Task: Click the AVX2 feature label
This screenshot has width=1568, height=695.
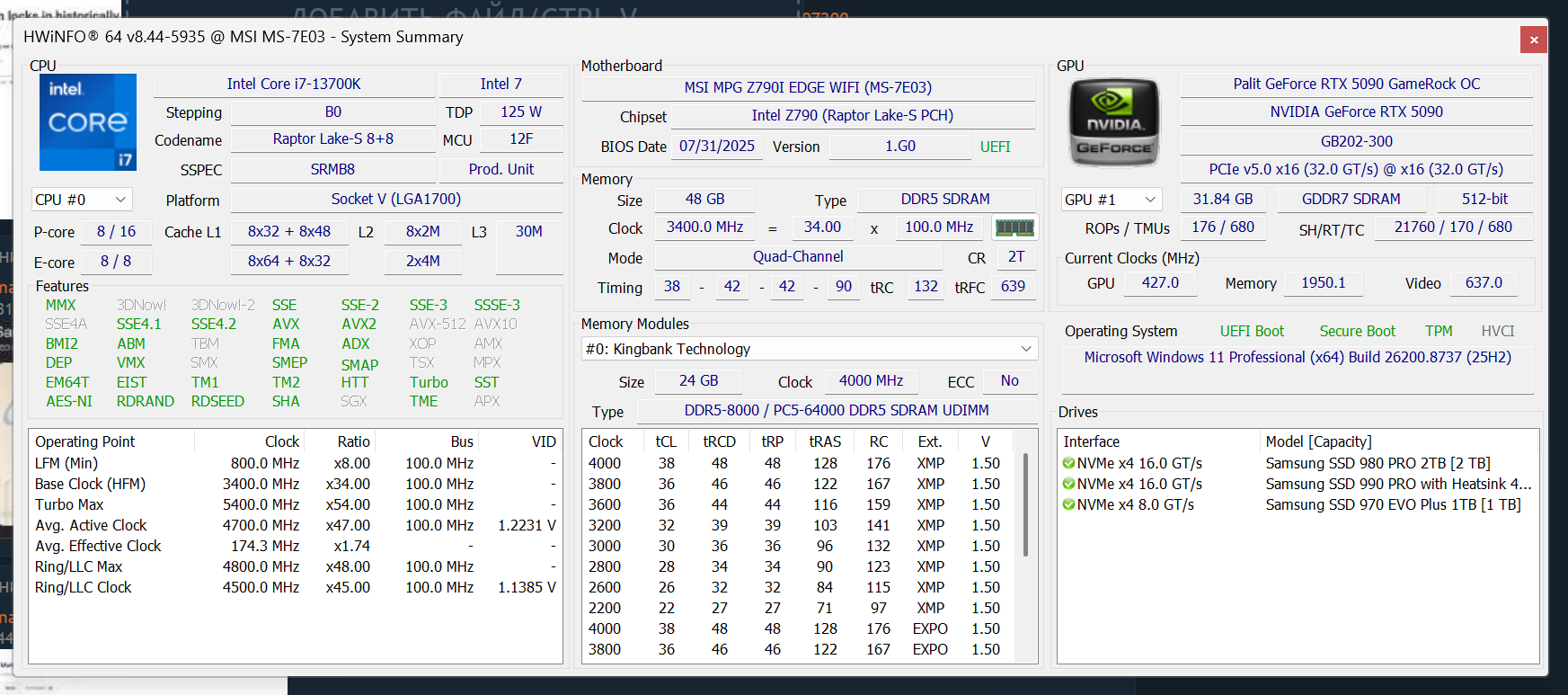Action: click(x=359, y=325)
